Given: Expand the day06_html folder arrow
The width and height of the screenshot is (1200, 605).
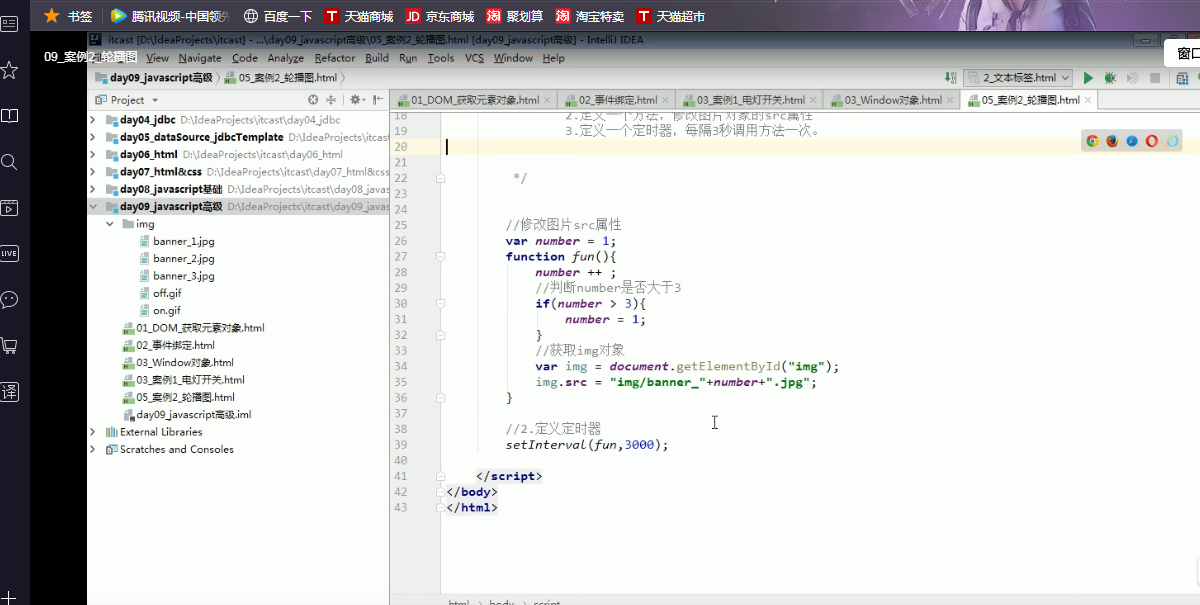Looking at the screenshot, I should [93, 155].
